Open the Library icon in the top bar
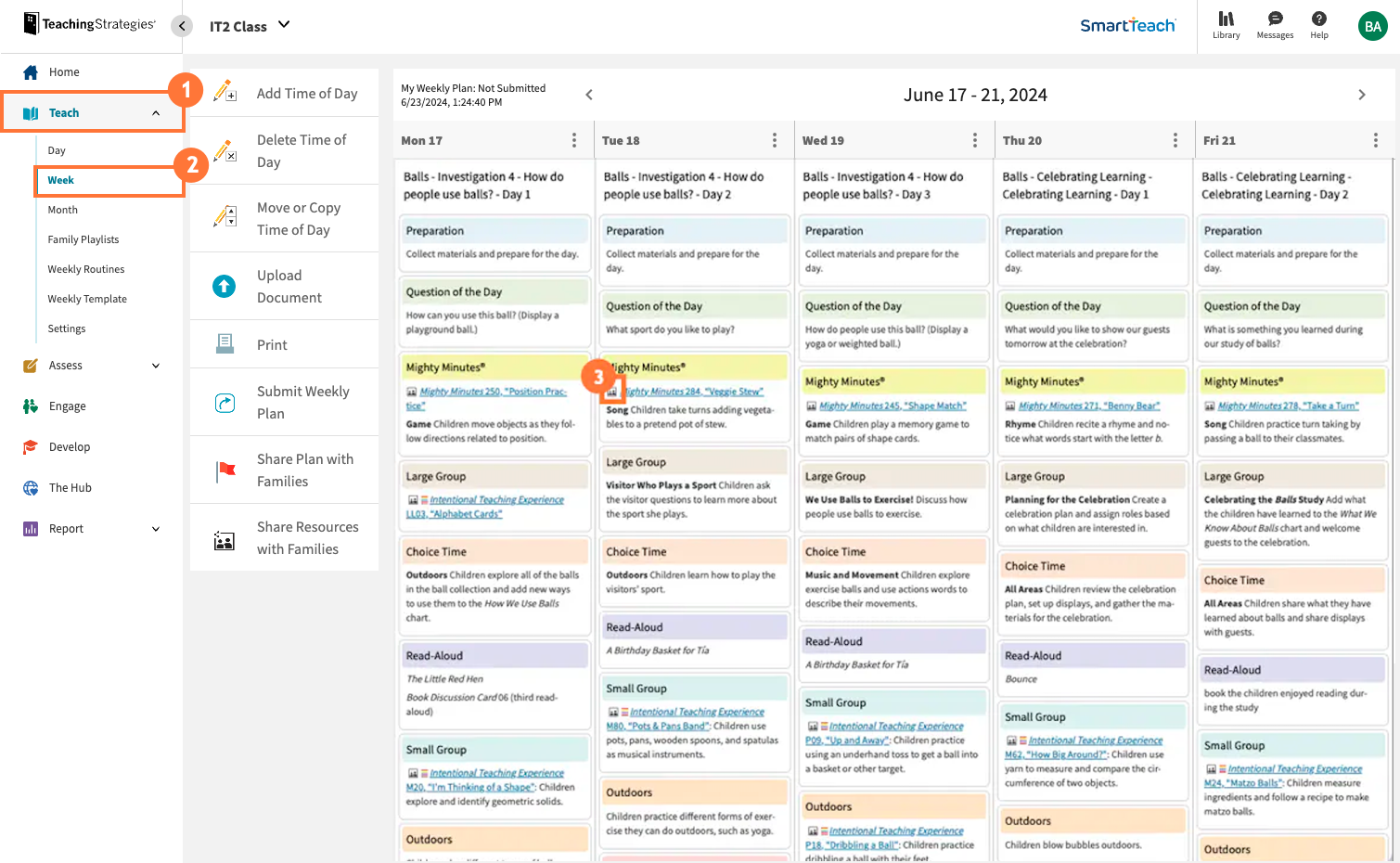1400x863 pixels. pyautogui.click(x=1226, y=20)
